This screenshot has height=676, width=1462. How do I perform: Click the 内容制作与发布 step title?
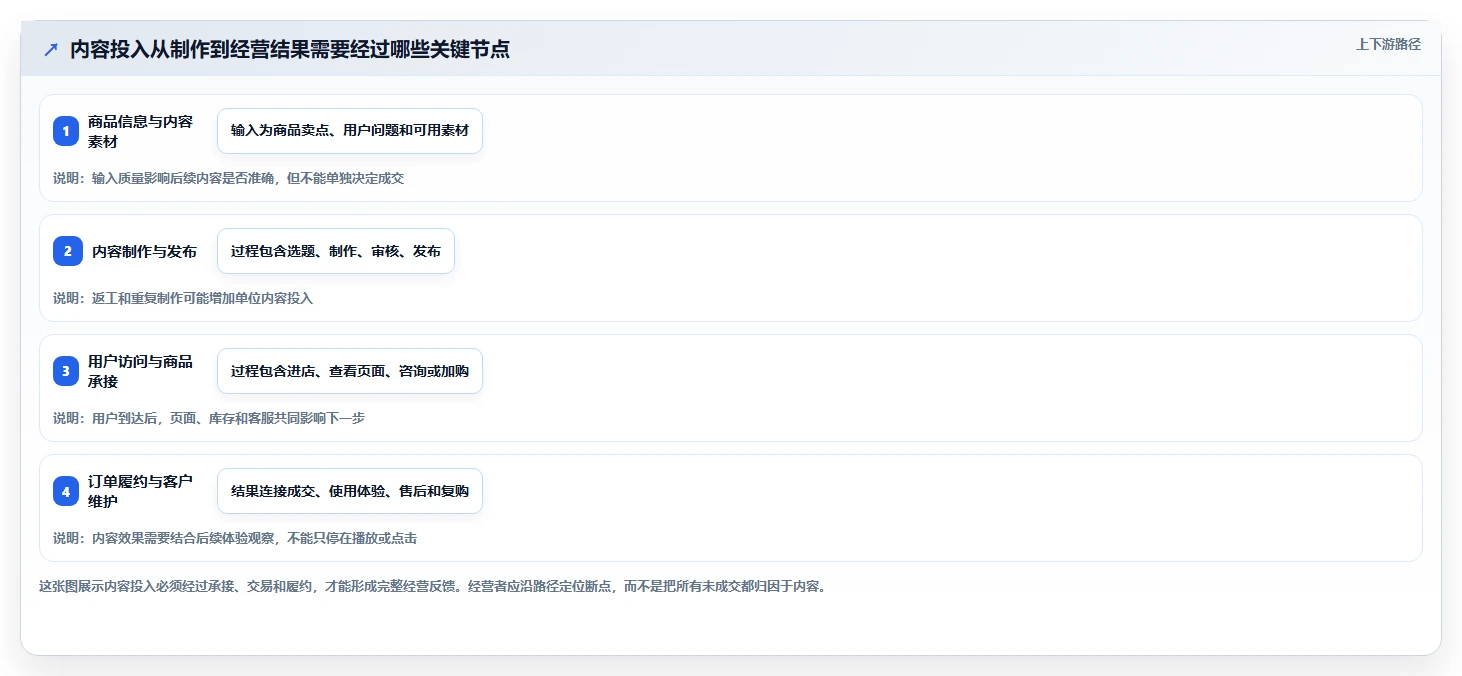pos(144,251)
